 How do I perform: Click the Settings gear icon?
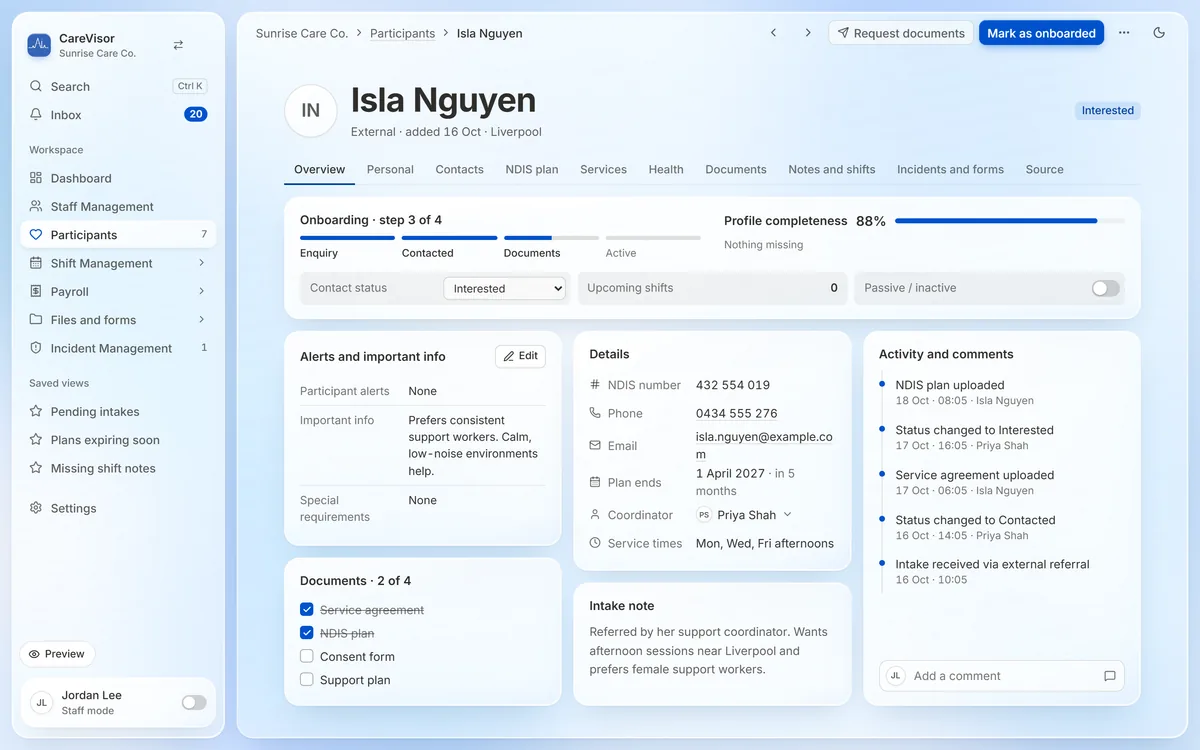click(36, 508)
